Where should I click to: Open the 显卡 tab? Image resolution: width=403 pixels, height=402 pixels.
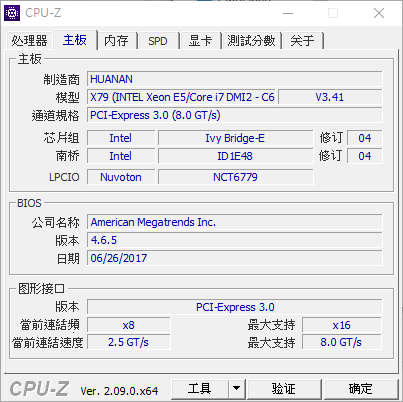(x=200, y=41)
